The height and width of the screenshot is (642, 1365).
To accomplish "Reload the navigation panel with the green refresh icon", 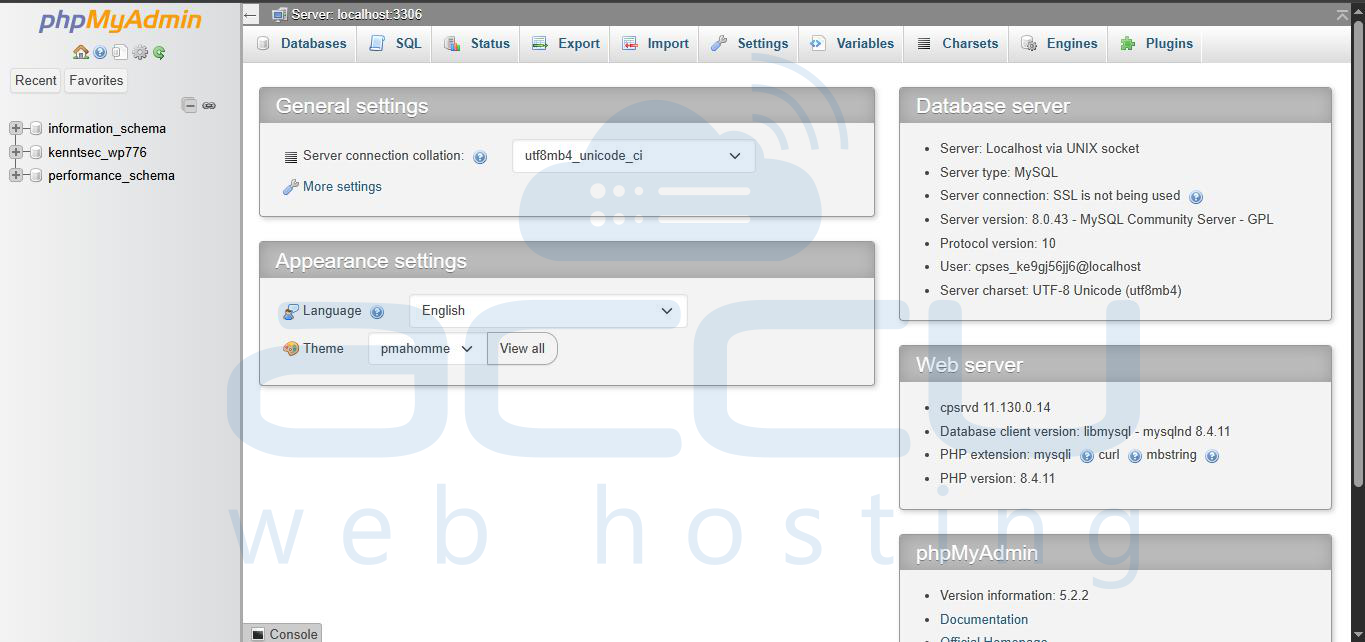I will [159, 53].
